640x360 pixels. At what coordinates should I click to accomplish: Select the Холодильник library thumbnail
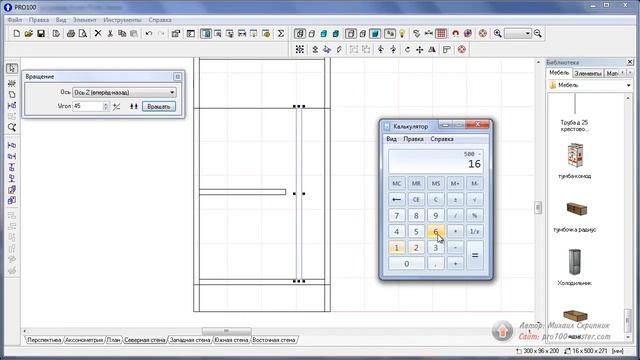click(x=574, y=262)
